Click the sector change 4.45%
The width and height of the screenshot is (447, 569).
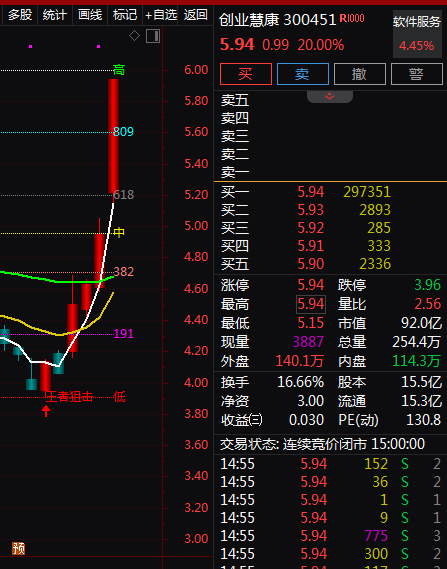417,46
